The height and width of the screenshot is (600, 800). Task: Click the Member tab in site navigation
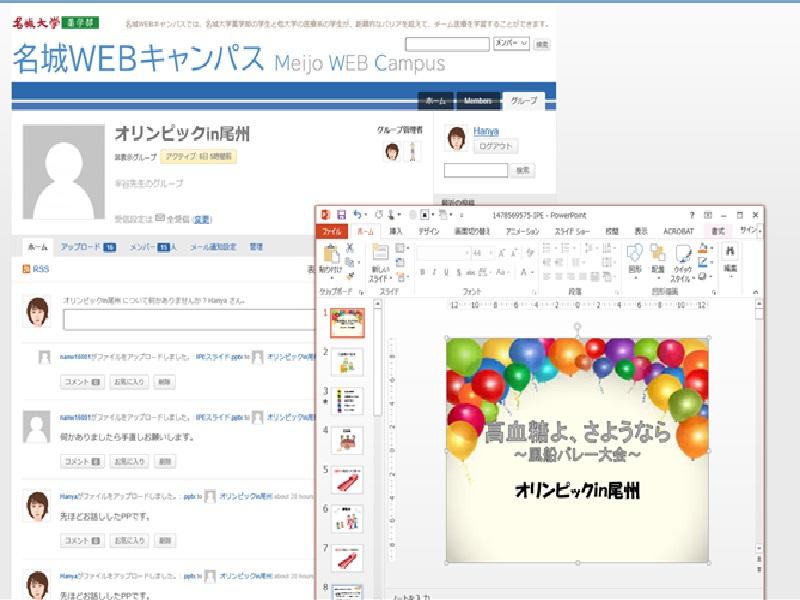[x=478, y=101]
